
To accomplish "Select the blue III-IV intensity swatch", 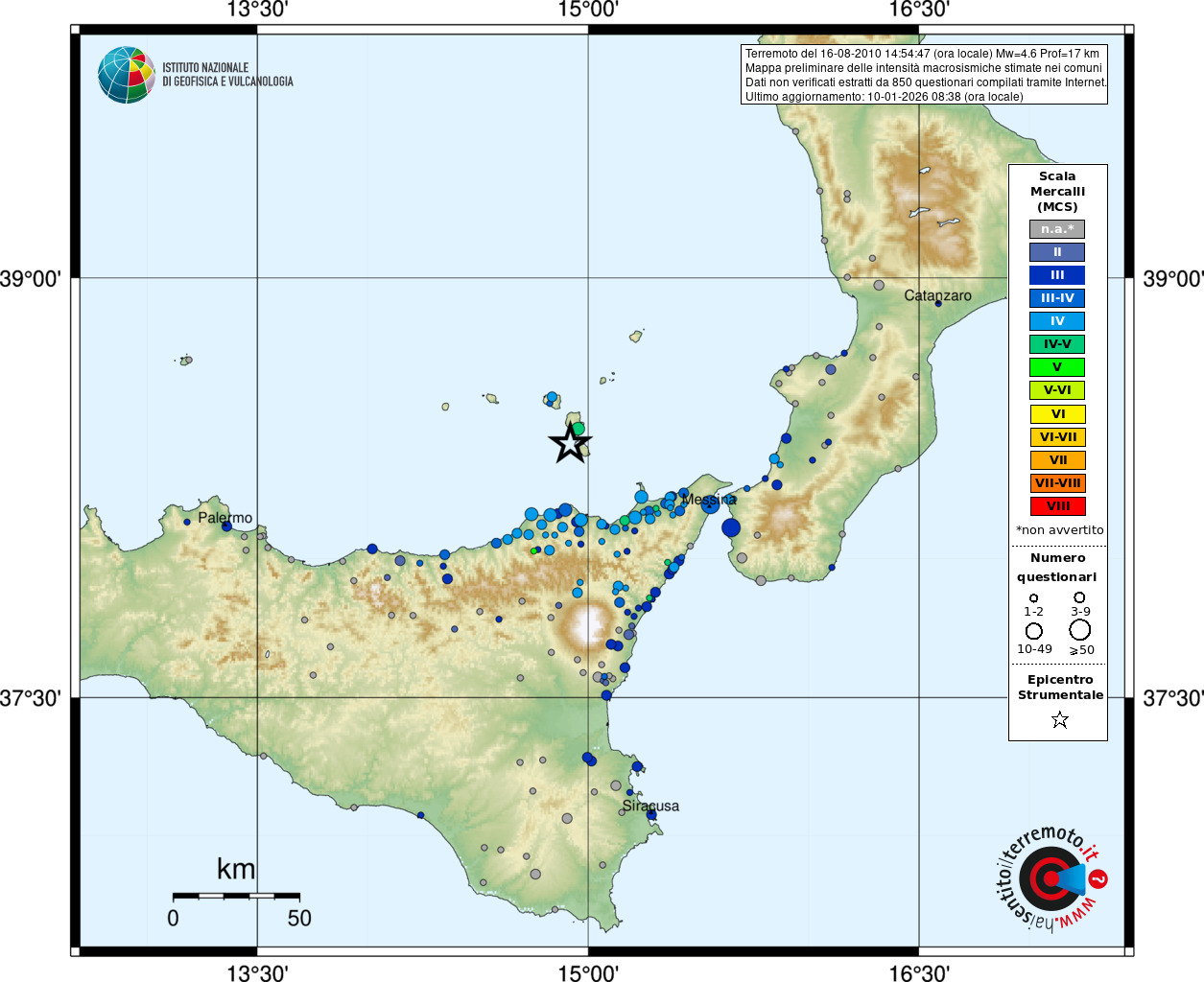I will click(x=1057, y=298).
